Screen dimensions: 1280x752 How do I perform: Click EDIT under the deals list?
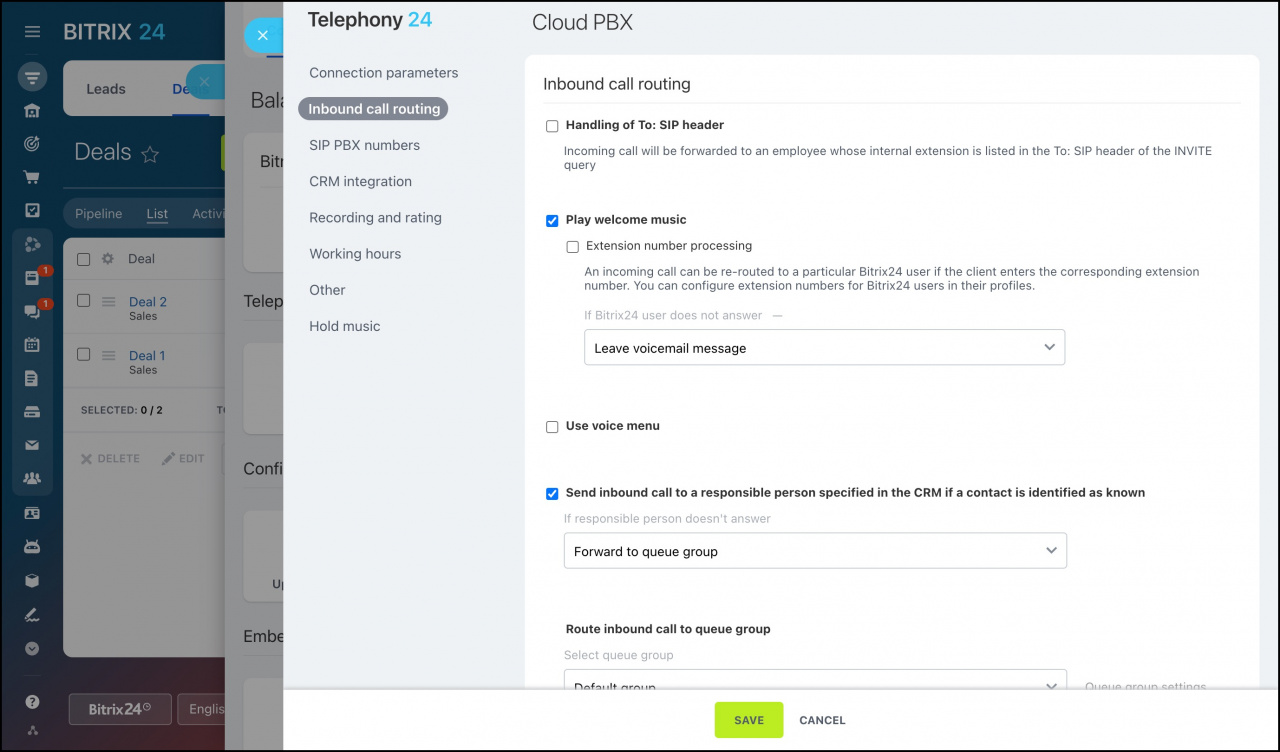183,459
